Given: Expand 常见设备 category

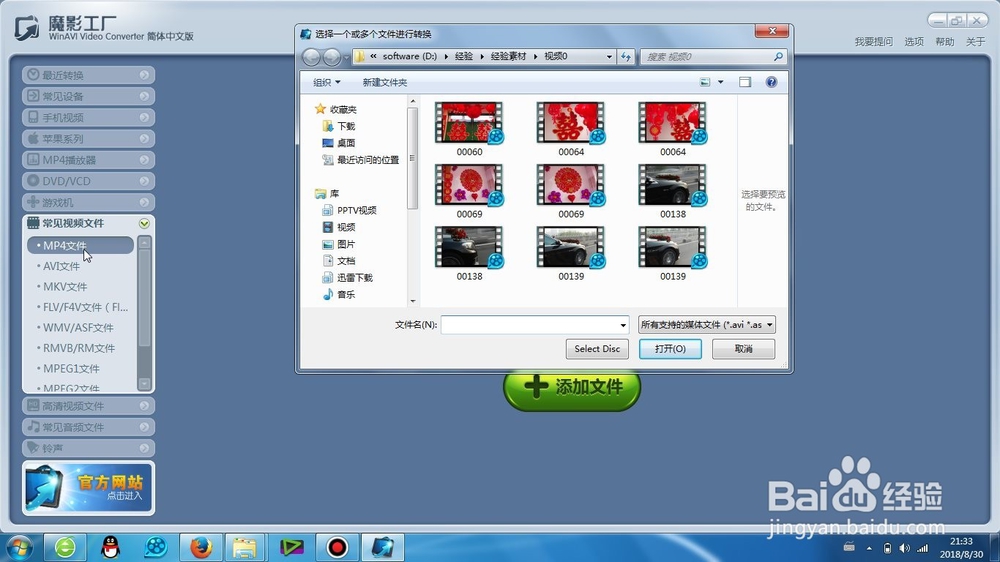Looking at the screenshot, I should pyautogui.click(x=89, y=96).
